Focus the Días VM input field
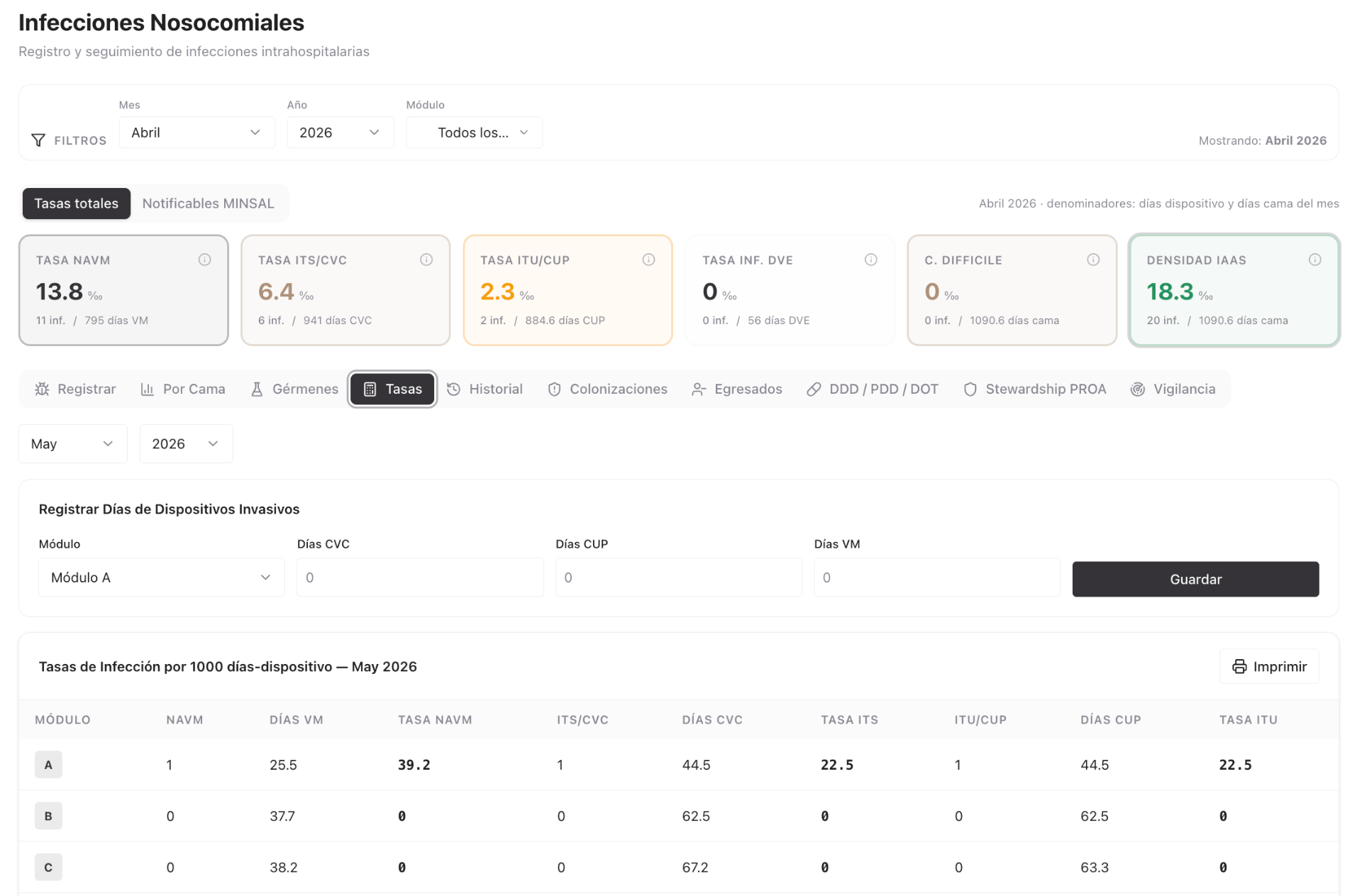The image size is (1362, 896). tap(937, 577)
